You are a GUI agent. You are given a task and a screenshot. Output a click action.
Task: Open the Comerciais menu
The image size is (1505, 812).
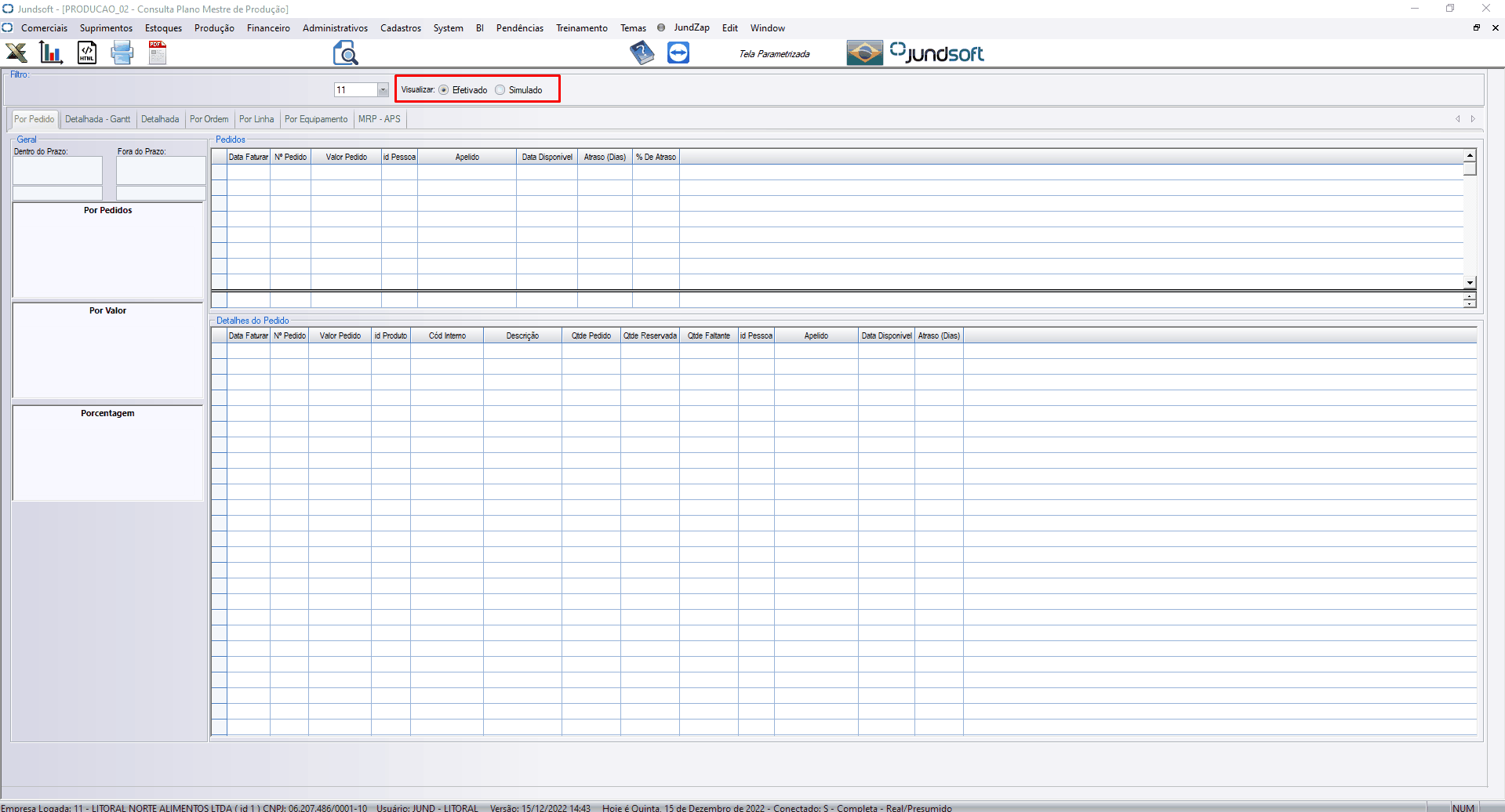(x=45, y=28)
